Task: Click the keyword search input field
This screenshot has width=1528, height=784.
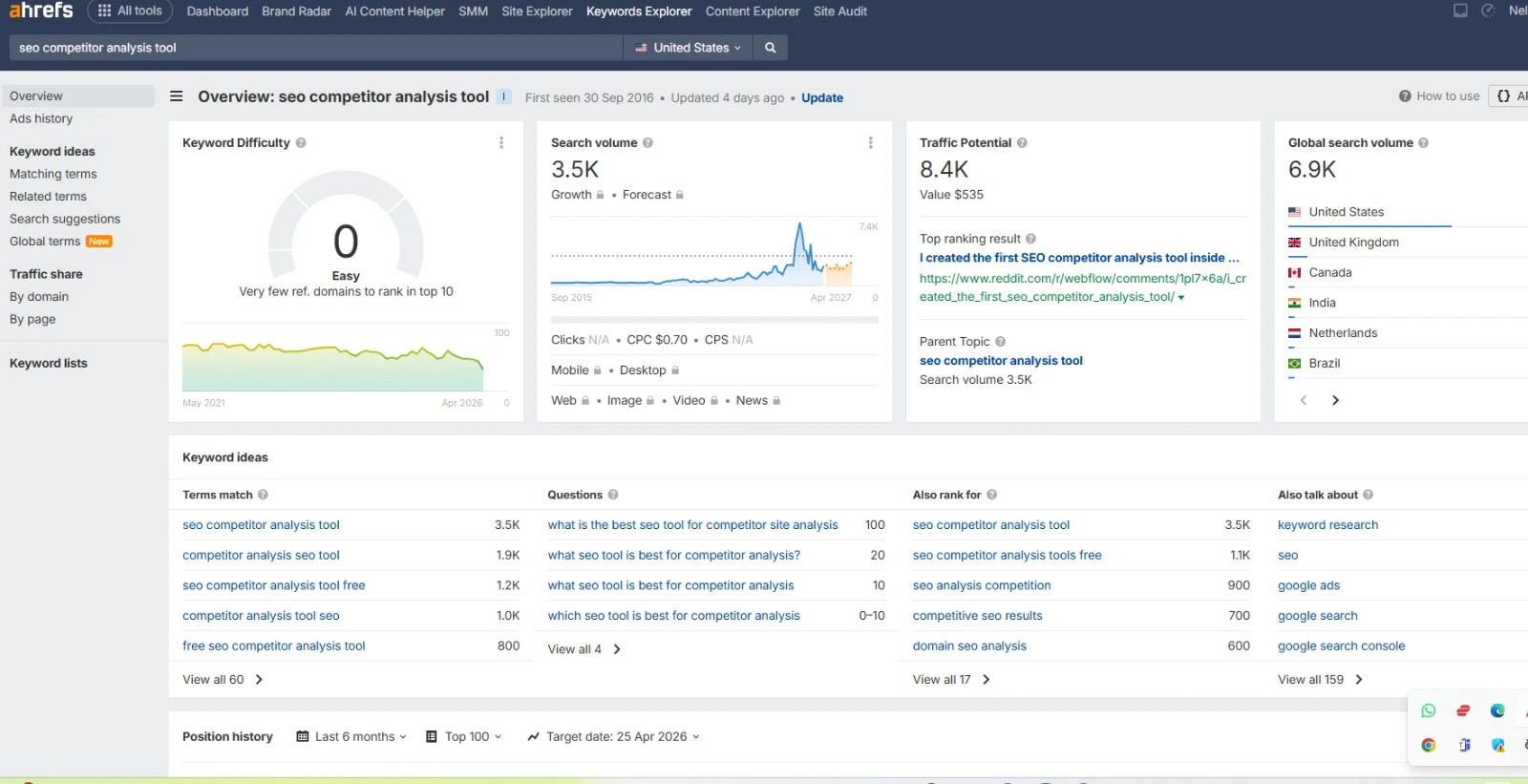Action: [315, 48]
